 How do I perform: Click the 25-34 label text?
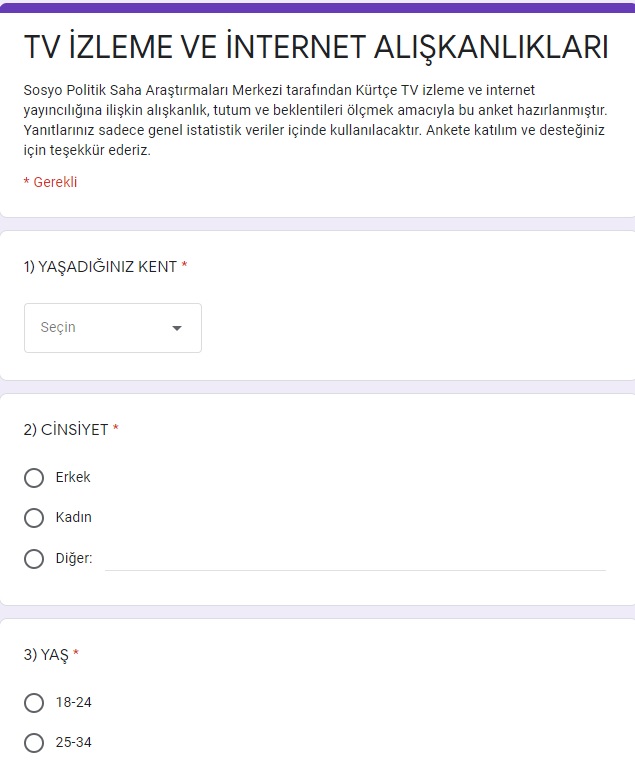73,742
